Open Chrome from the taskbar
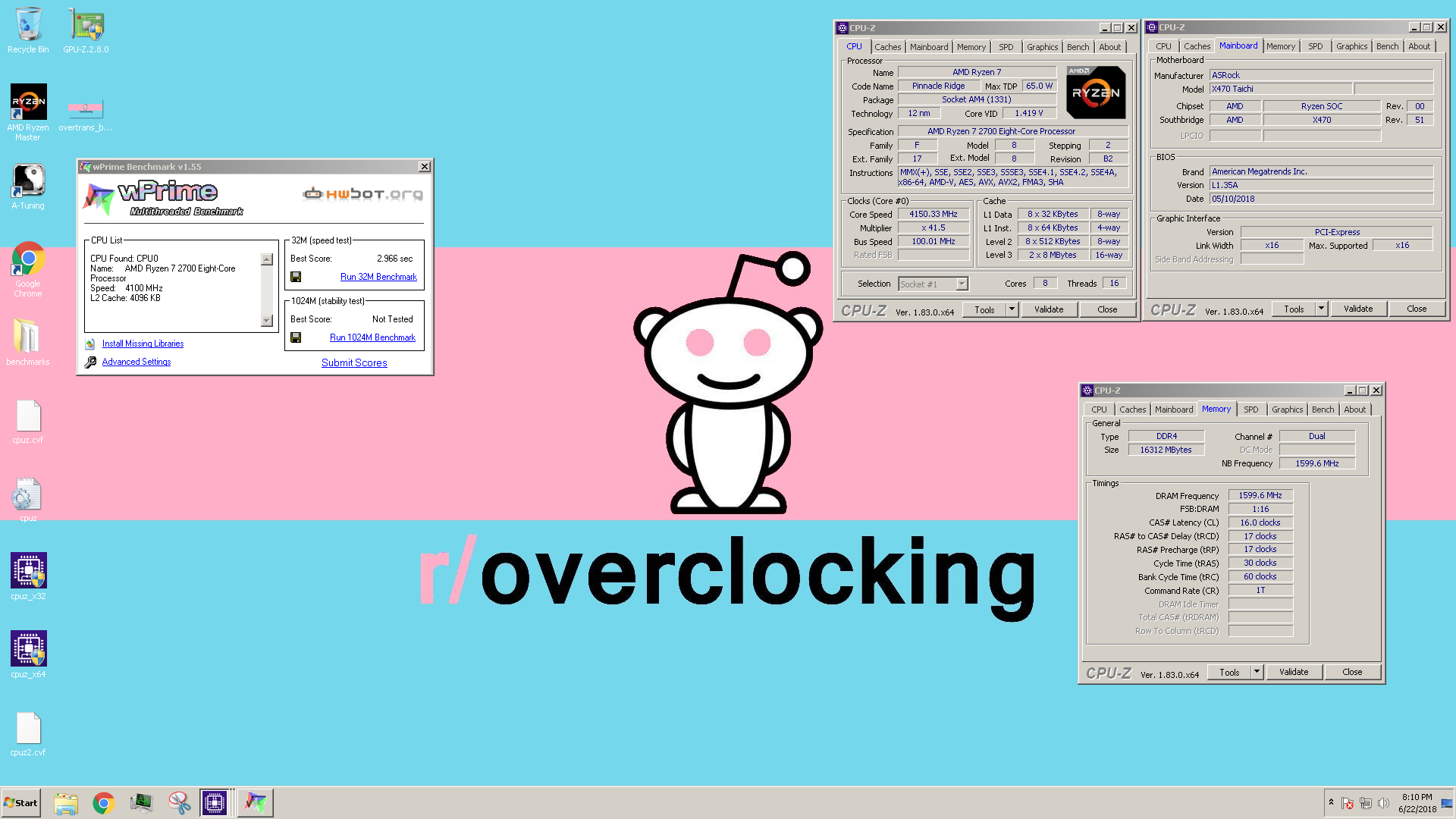The width and height of the screenshot is (1456, 819). pyautogui.click(x=104, y=803)
